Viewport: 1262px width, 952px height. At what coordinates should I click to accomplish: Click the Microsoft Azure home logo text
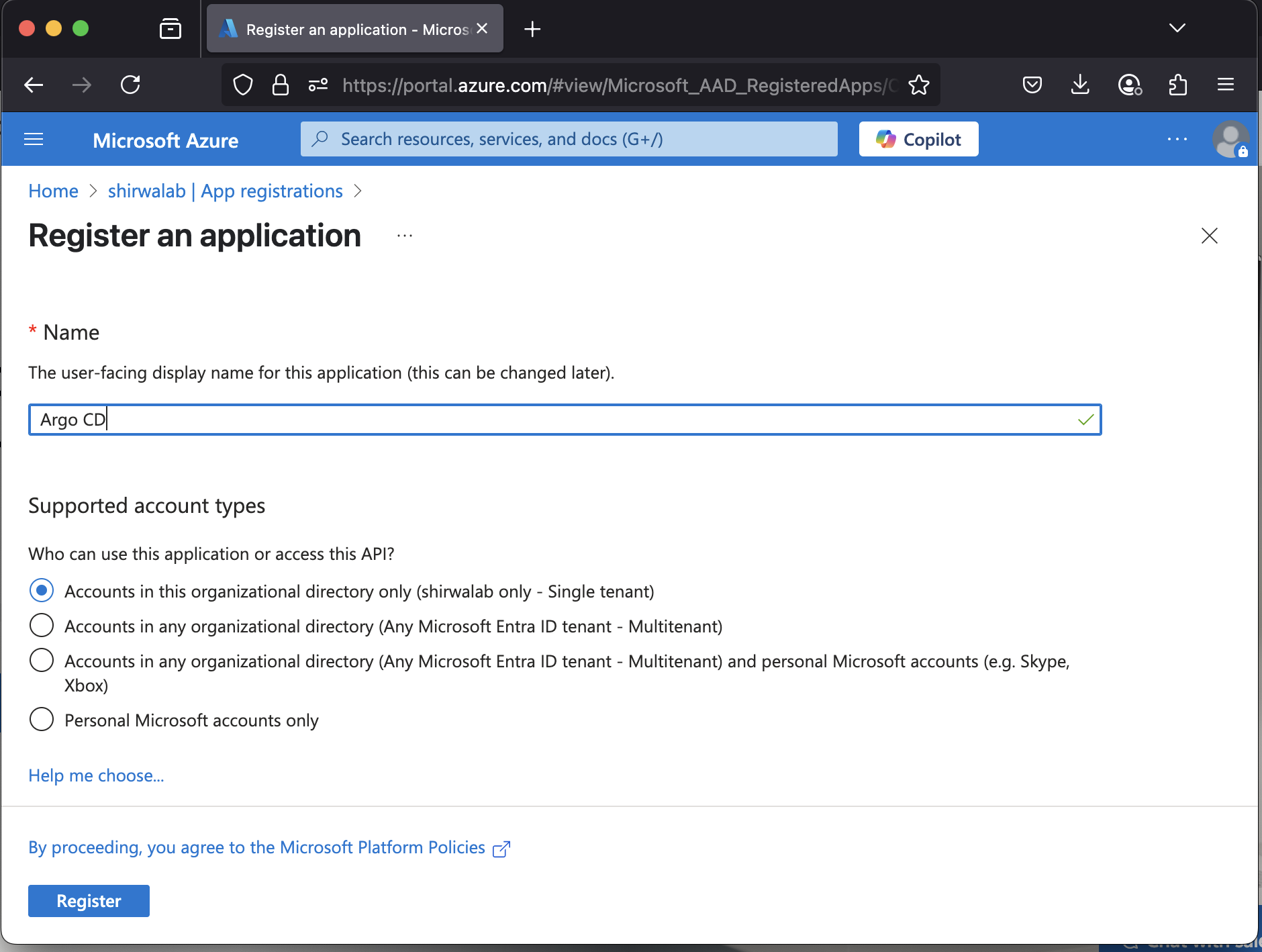point(166,140)
